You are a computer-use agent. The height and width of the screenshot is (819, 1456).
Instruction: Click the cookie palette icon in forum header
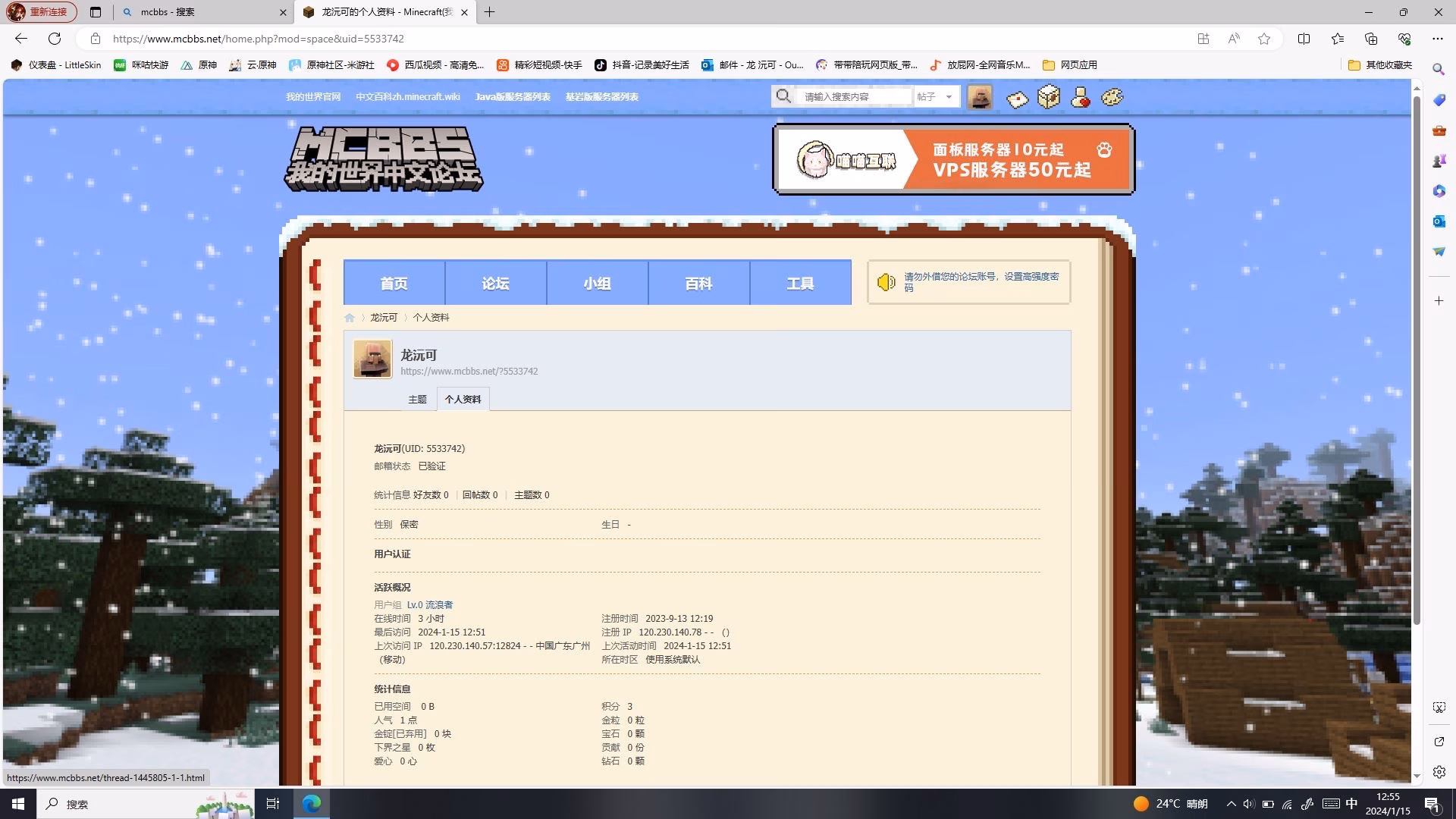click(1112, 97)
